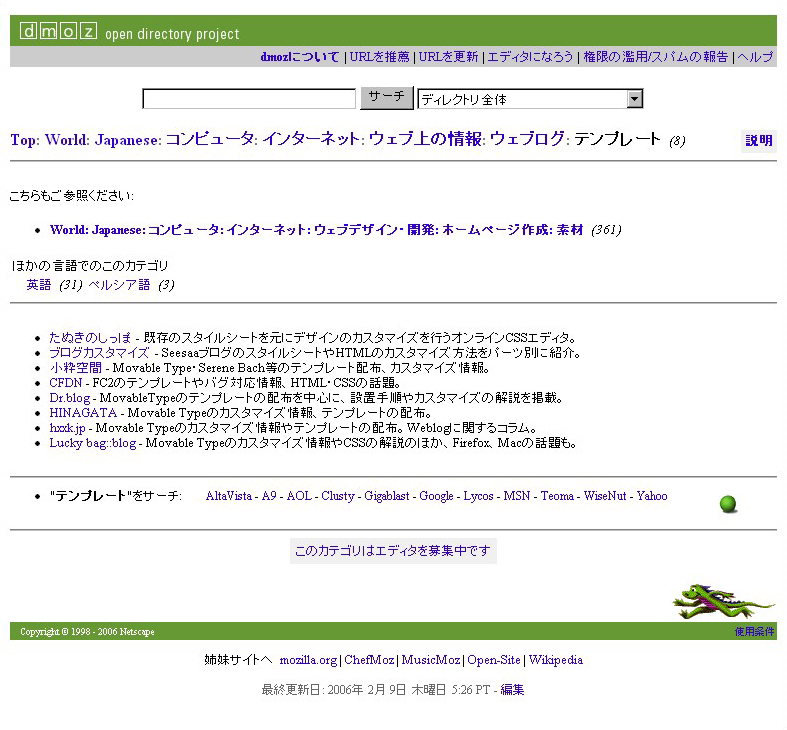Visit sister site ChefMoz
Viewport: 787px width, 730px height.
point(369,660)
